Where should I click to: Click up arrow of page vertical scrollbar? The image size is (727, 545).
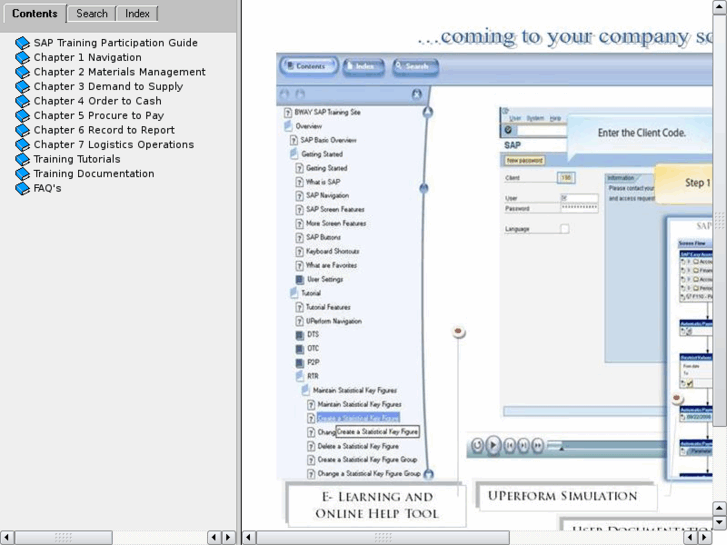720,6
